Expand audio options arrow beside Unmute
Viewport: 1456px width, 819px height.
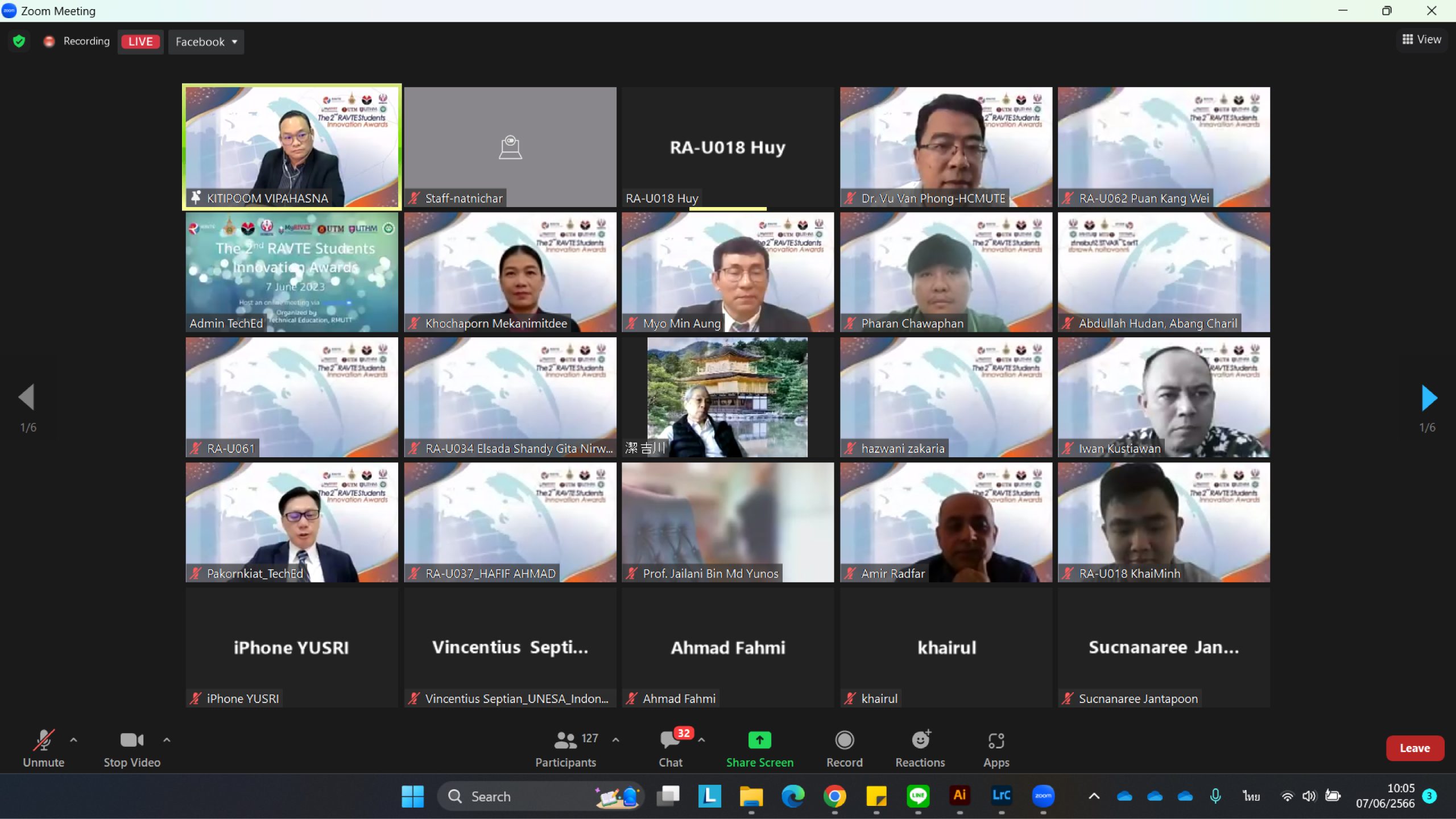73,740
